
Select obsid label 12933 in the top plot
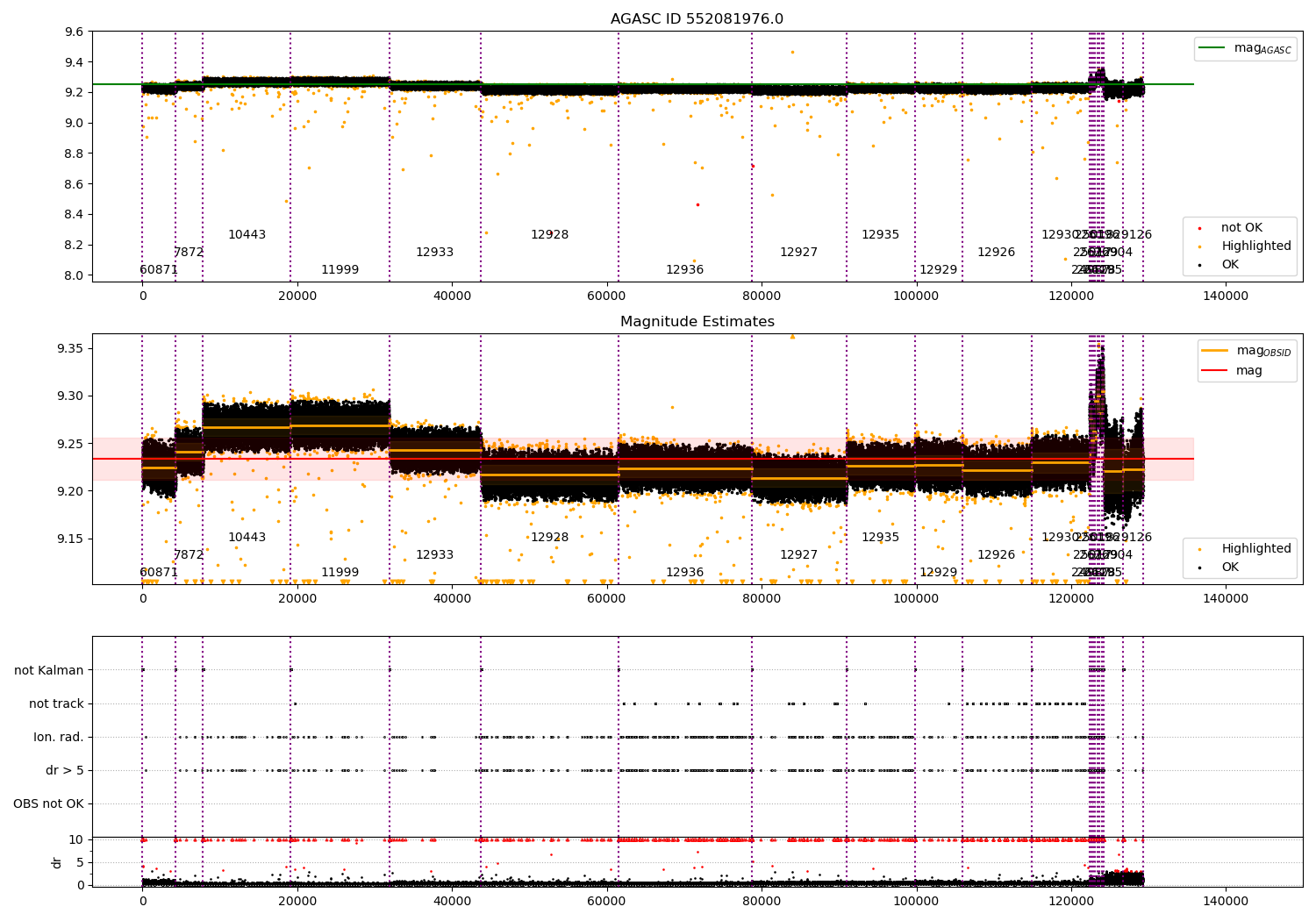coord(434,253)
